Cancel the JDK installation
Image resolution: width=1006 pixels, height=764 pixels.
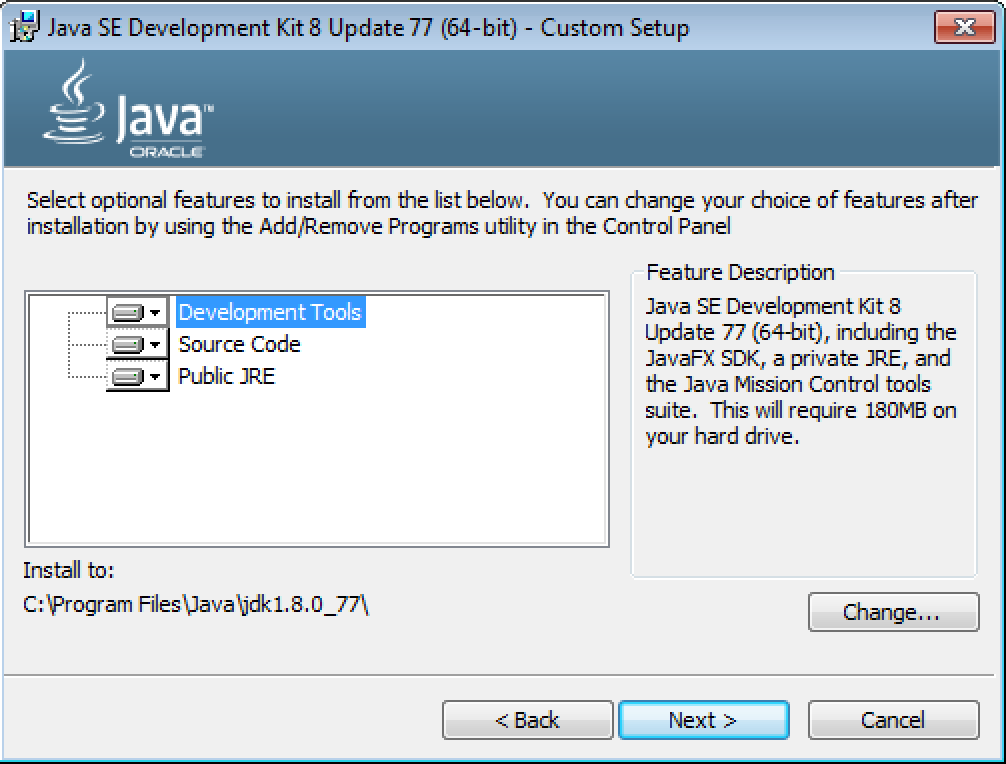click(x=893, y=720)
